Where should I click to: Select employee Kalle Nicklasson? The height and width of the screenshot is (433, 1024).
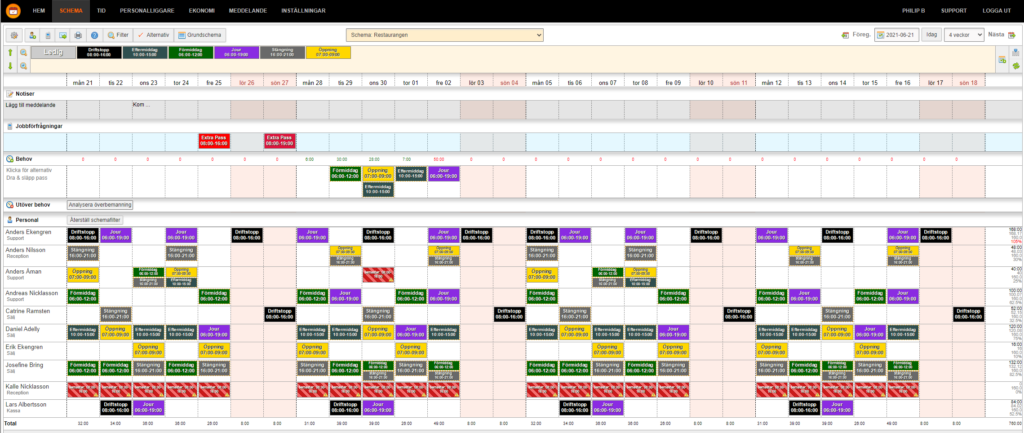pos(25,386)
